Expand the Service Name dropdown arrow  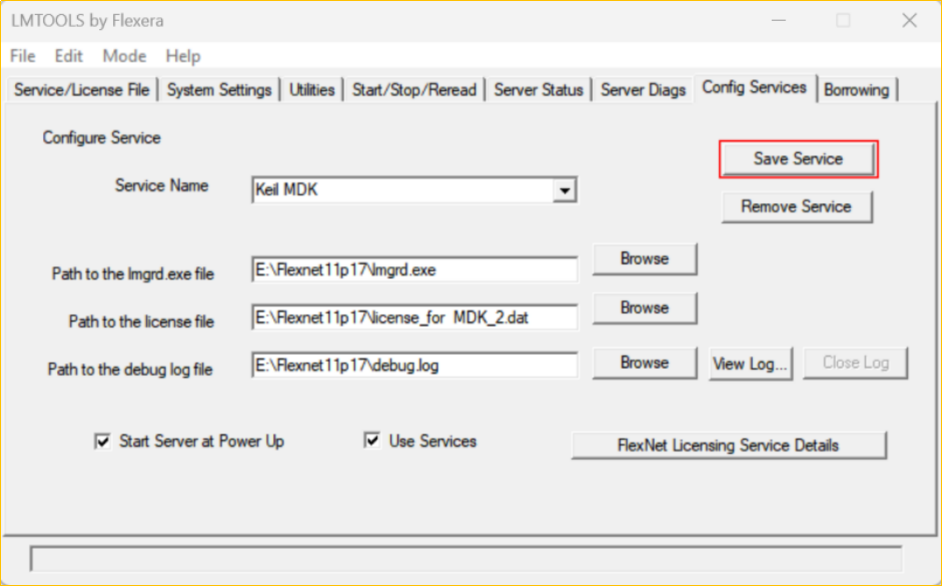tap(565, 189)
